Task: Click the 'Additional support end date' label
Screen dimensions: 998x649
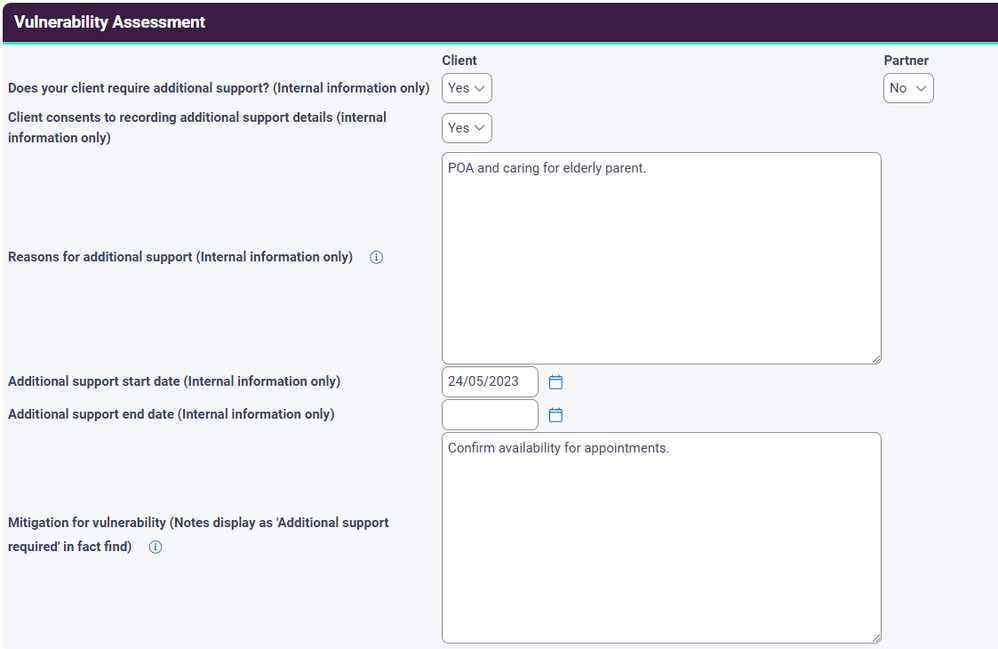Action: [x=171, y=414]
